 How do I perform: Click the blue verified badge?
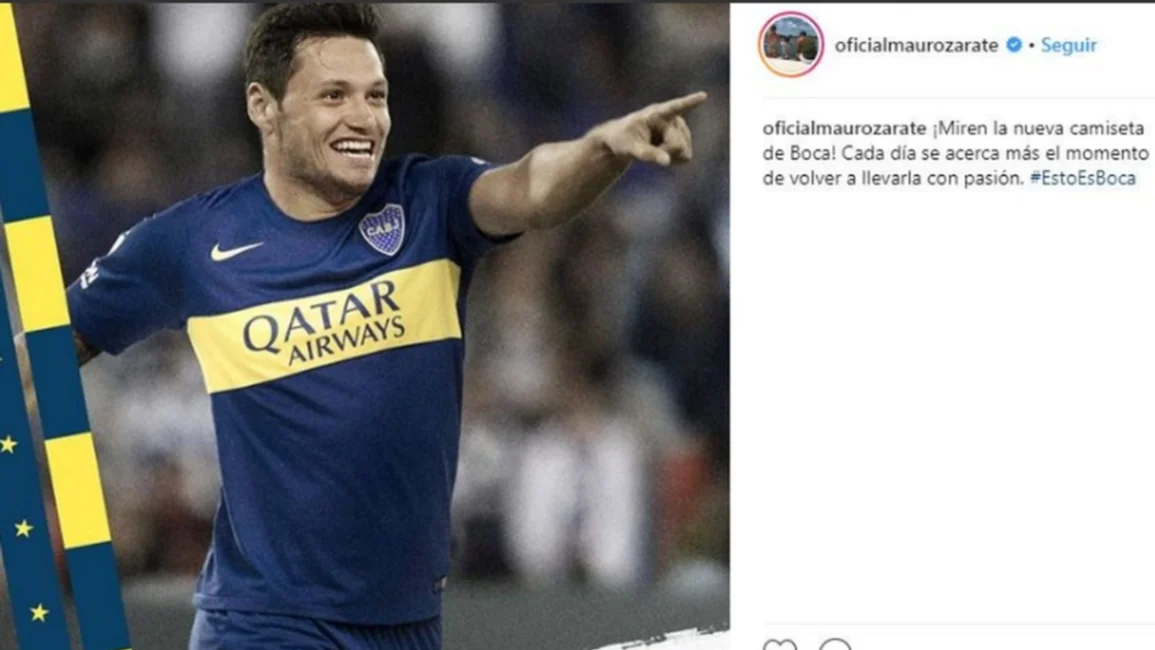pyautogui.click(x=1014, y=45)
